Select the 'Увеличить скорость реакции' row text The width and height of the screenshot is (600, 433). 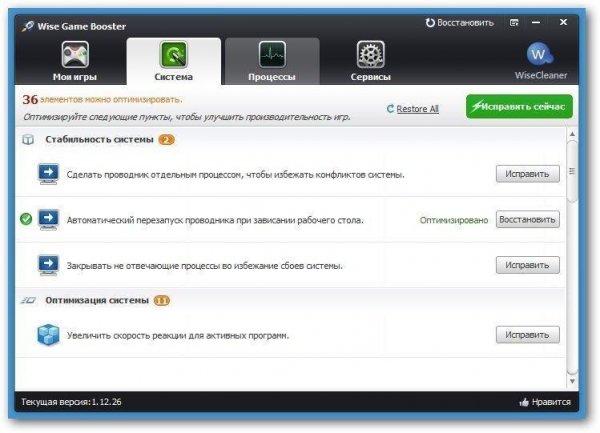178,335
